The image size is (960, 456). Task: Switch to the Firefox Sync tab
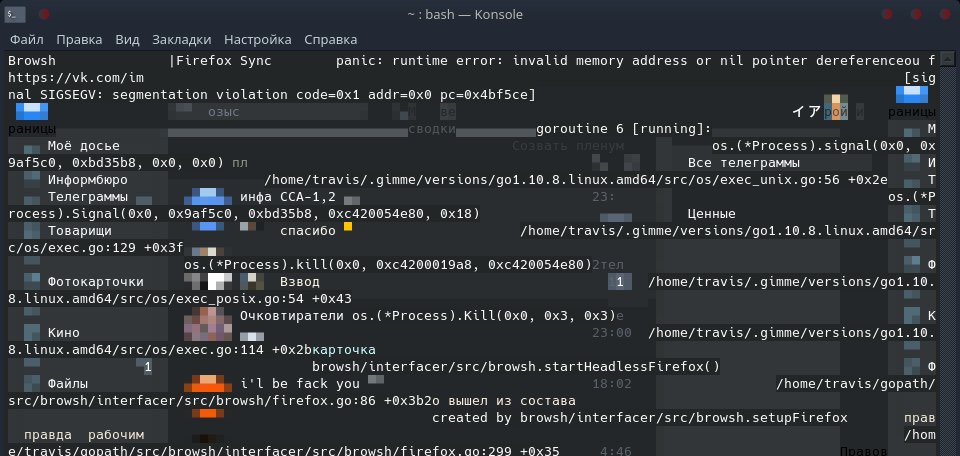coord(223,61)
